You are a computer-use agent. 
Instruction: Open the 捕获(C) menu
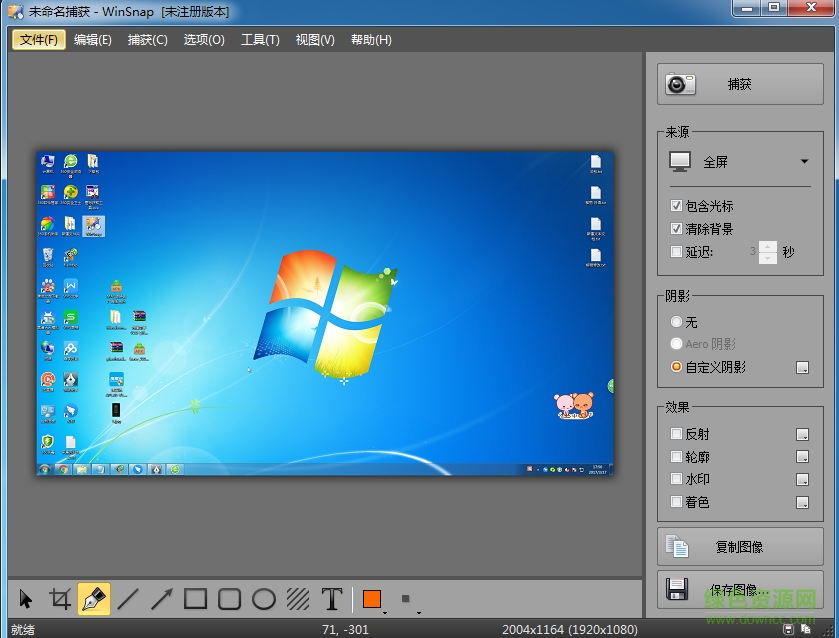(x=147, y=40)
